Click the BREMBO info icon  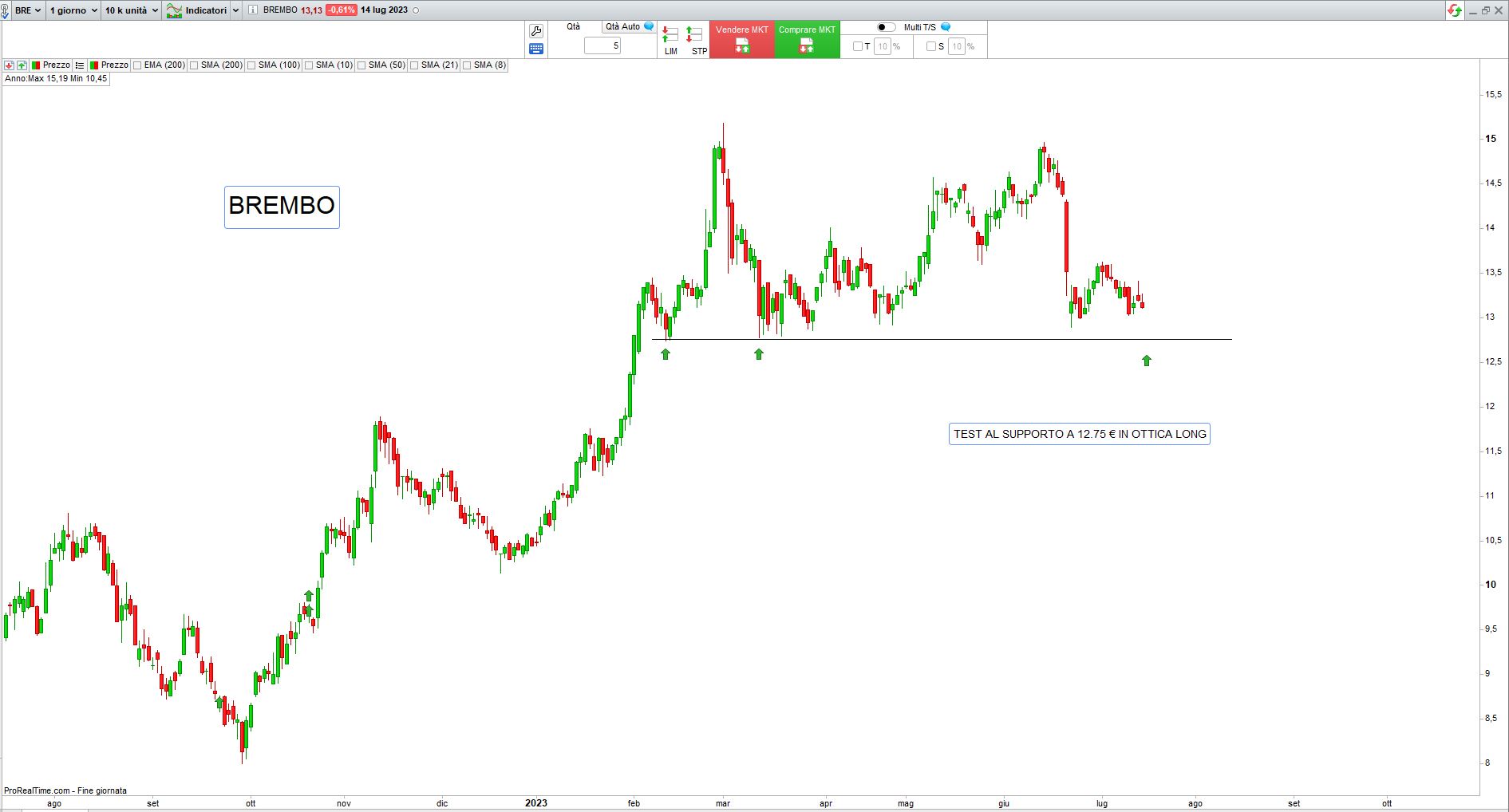253,10
